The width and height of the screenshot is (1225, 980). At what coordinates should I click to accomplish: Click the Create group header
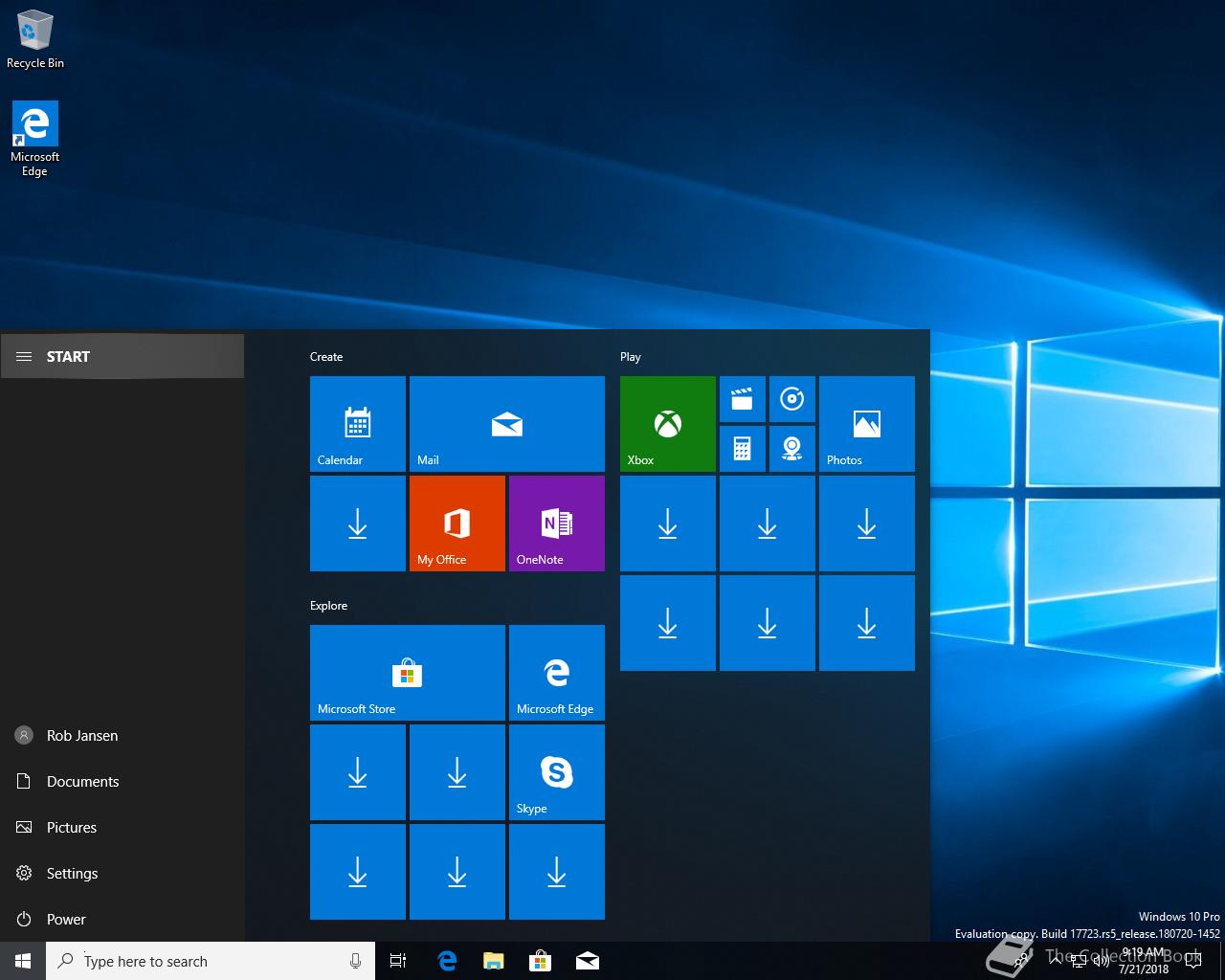tap(326, 357)
